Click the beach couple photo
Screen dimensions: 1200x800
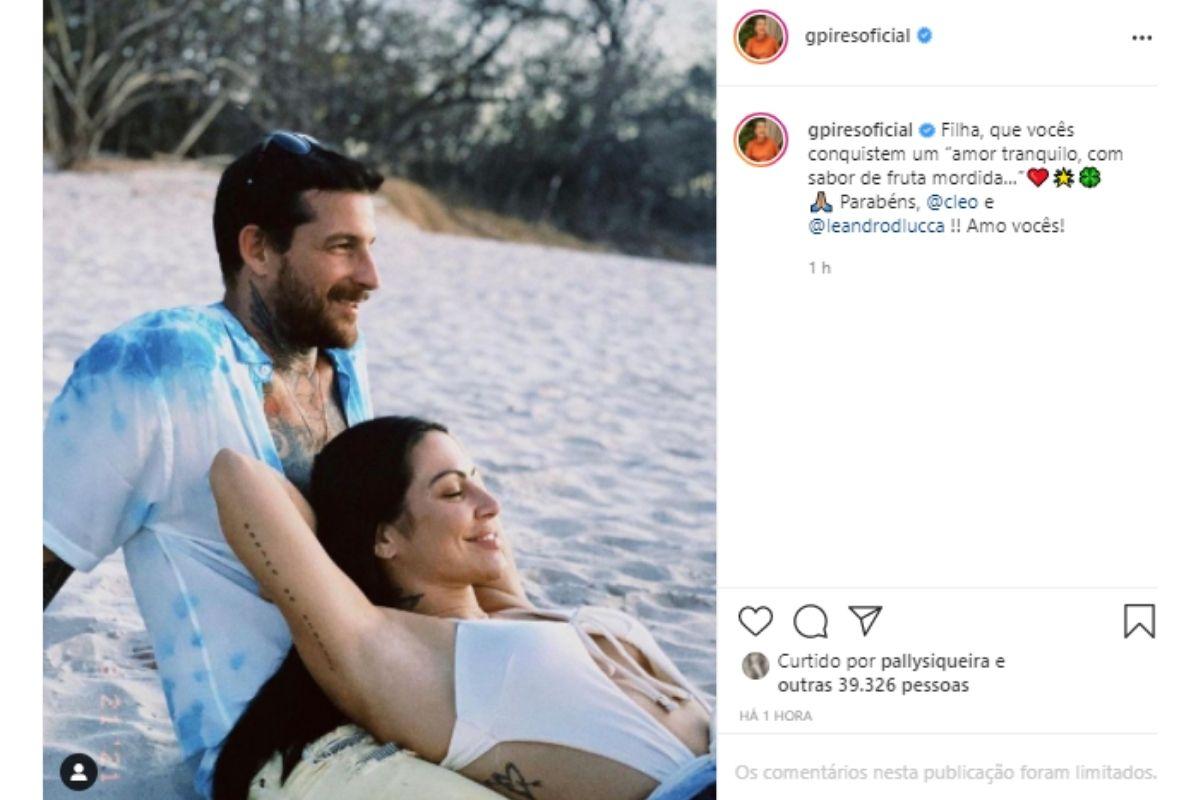379,400
